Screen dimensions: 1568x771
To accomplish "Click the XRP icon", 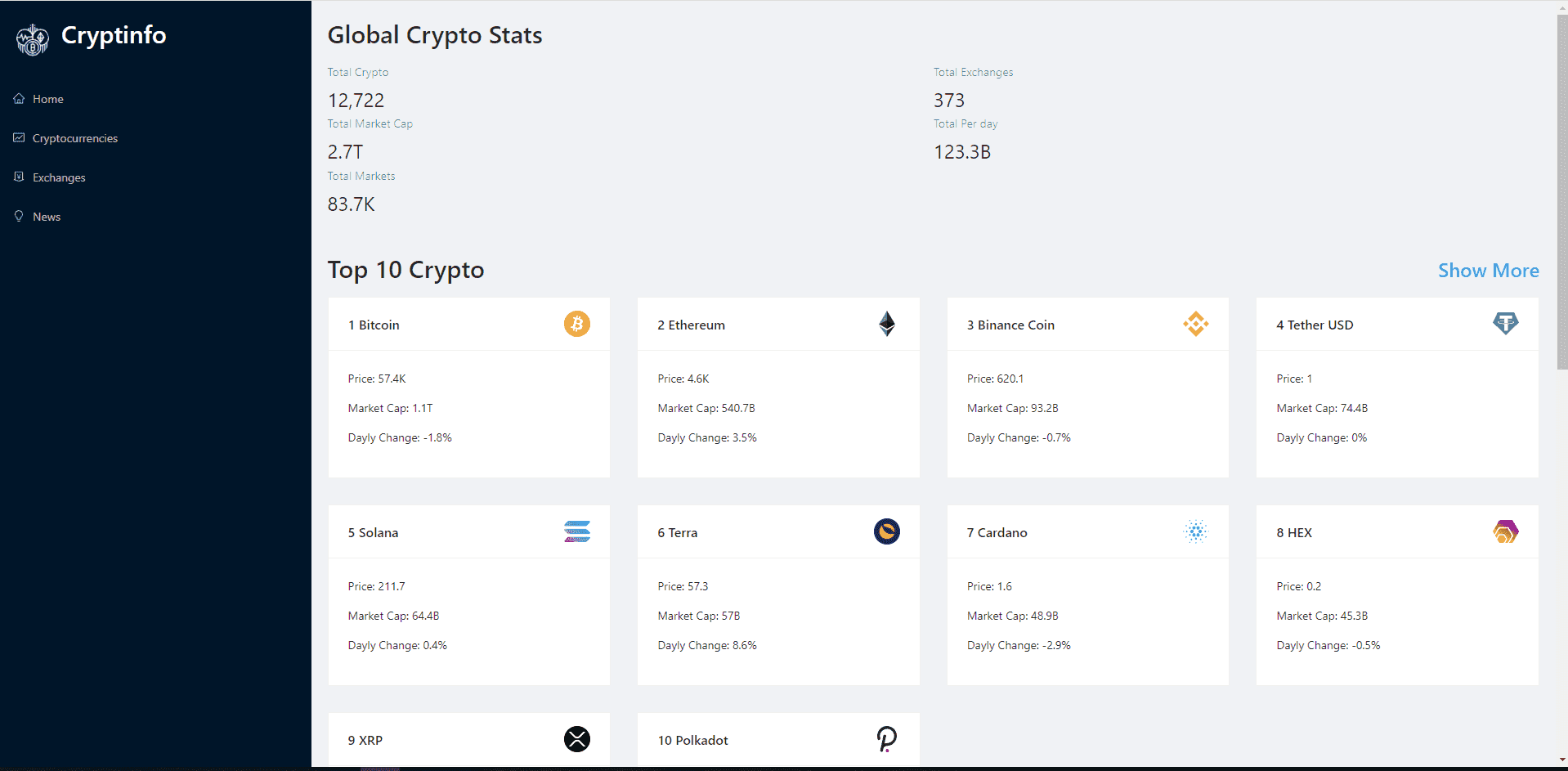I will click(577, 739).
